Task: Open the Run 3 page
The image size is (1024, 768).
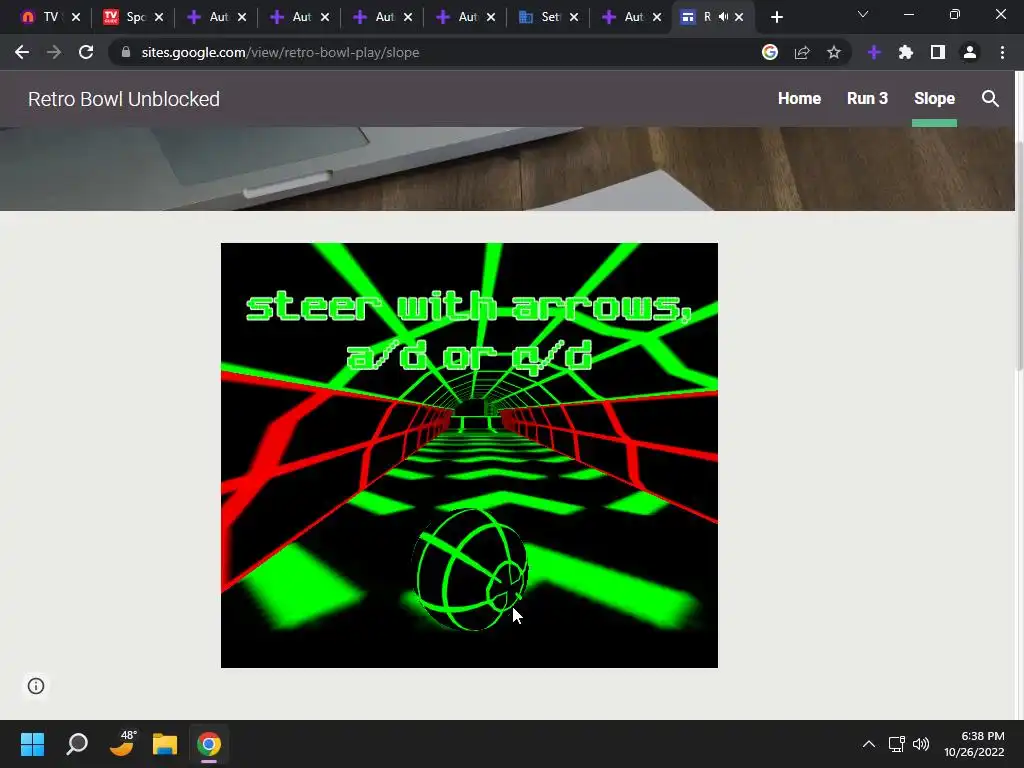Action: [867, 99]
